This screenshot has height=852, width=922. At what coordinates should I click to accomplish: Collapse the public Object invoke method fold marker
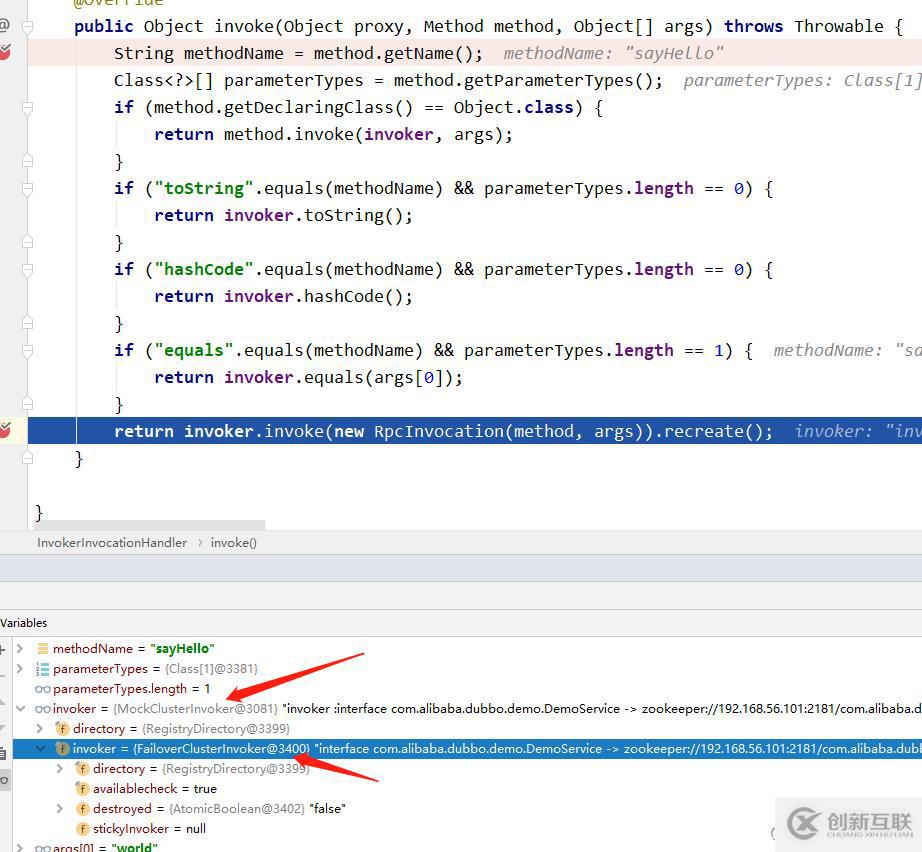click(28, 26)
